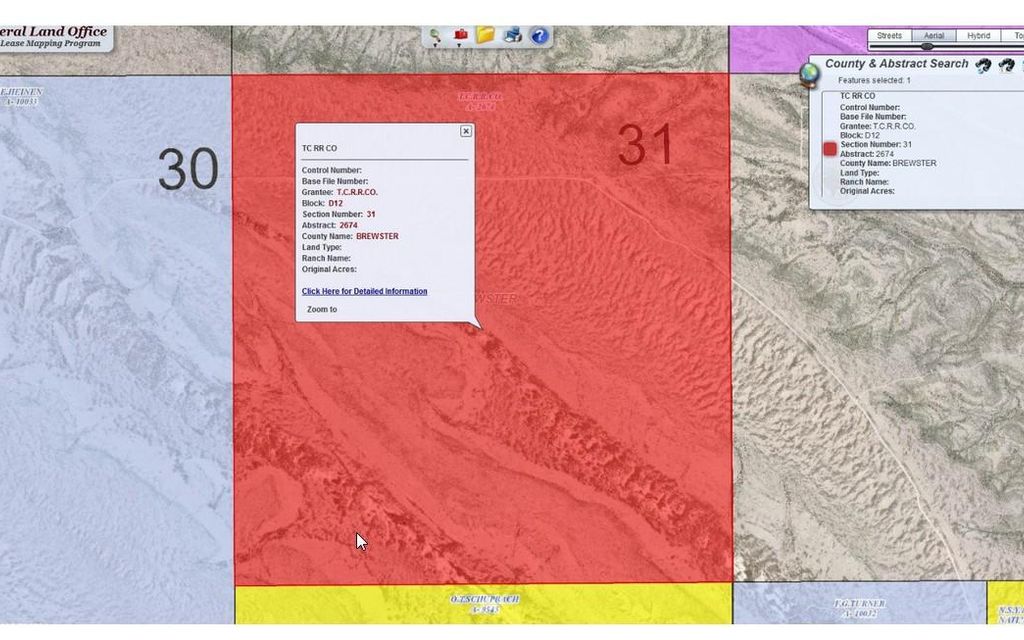Click the red toolbox icon
This screenshot has height=640, width=1024.
[x=461, y=34]
